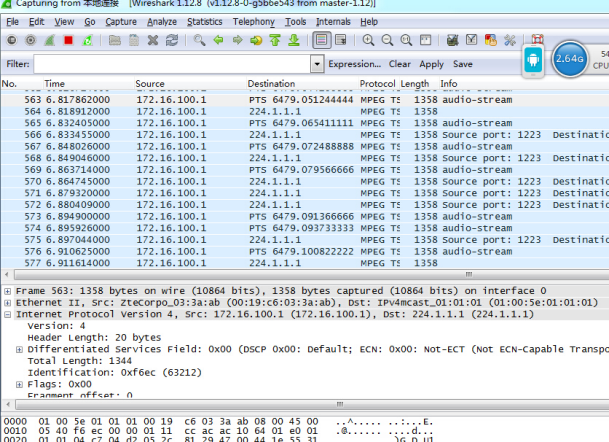Open preferences tools icon
Screen dimensions: 609x442
point(510,40)
